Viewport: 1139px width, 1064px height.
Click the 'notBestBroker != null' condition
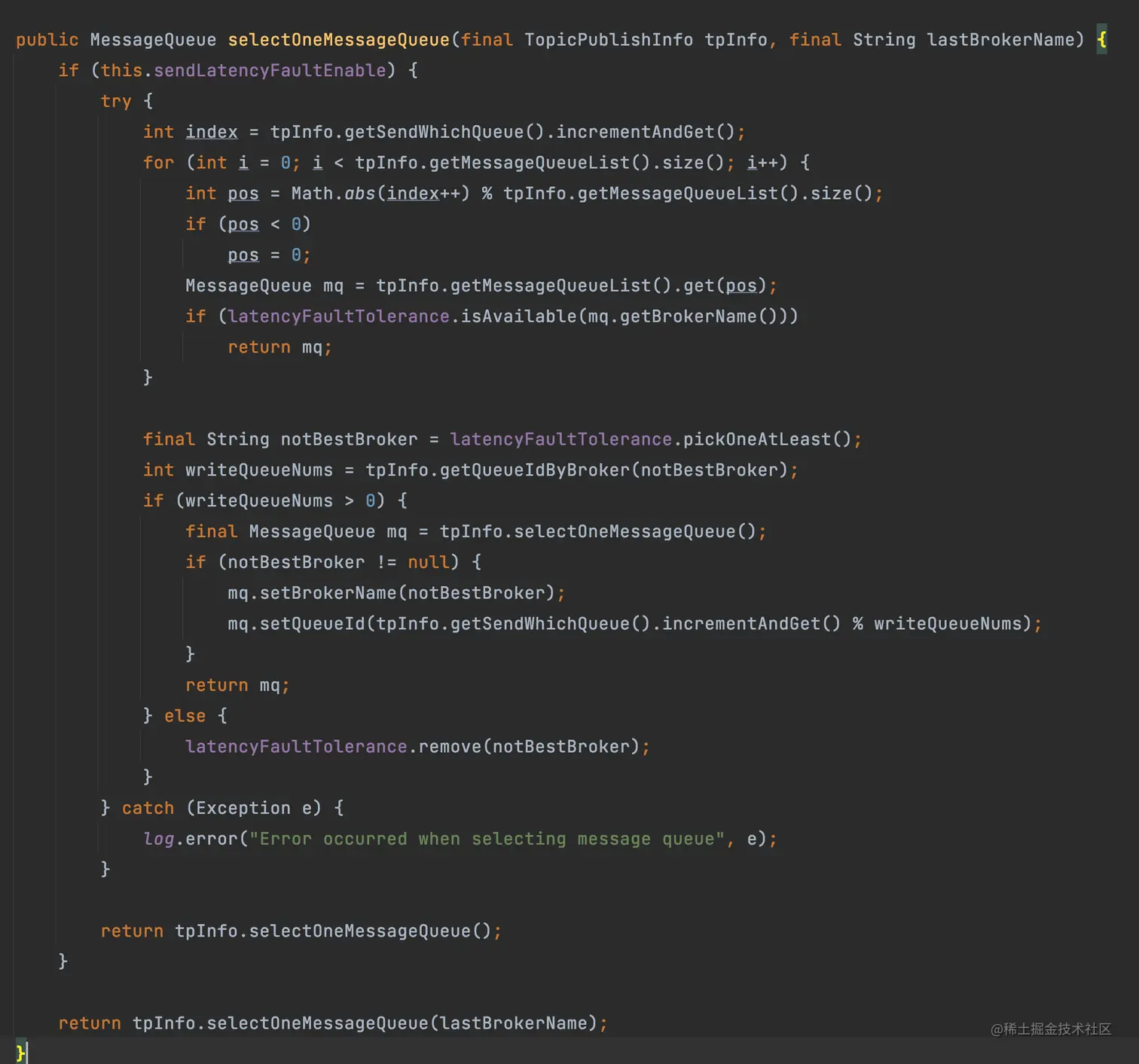coord(338,563)
